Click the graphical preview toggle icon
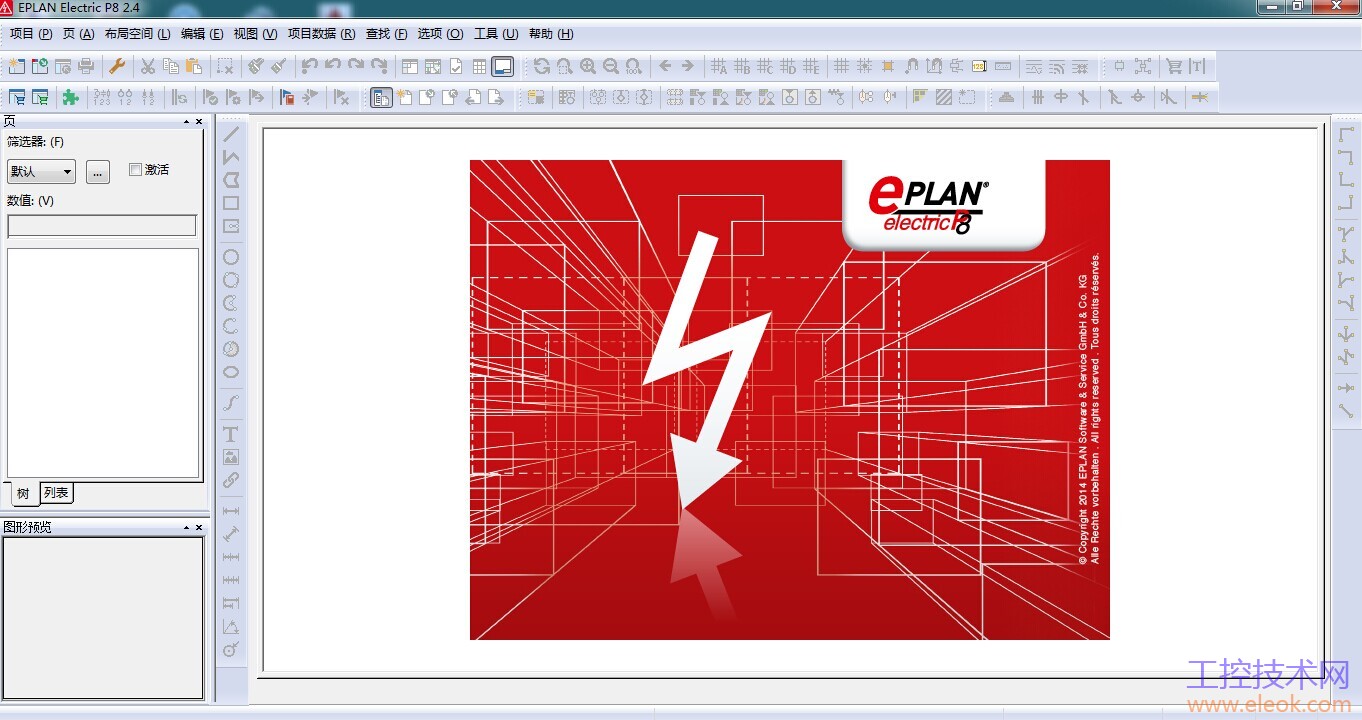Viewport: 1362px width, 720px height. [x=503, y=66]
